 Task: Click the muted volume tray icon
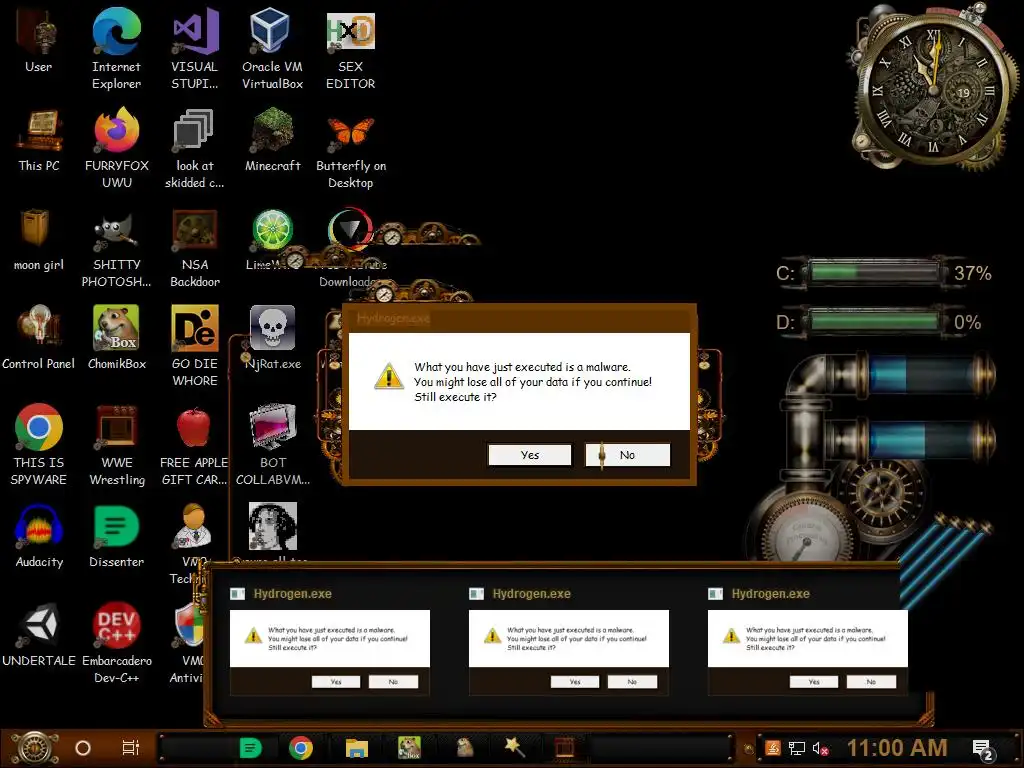coord(820,748)
